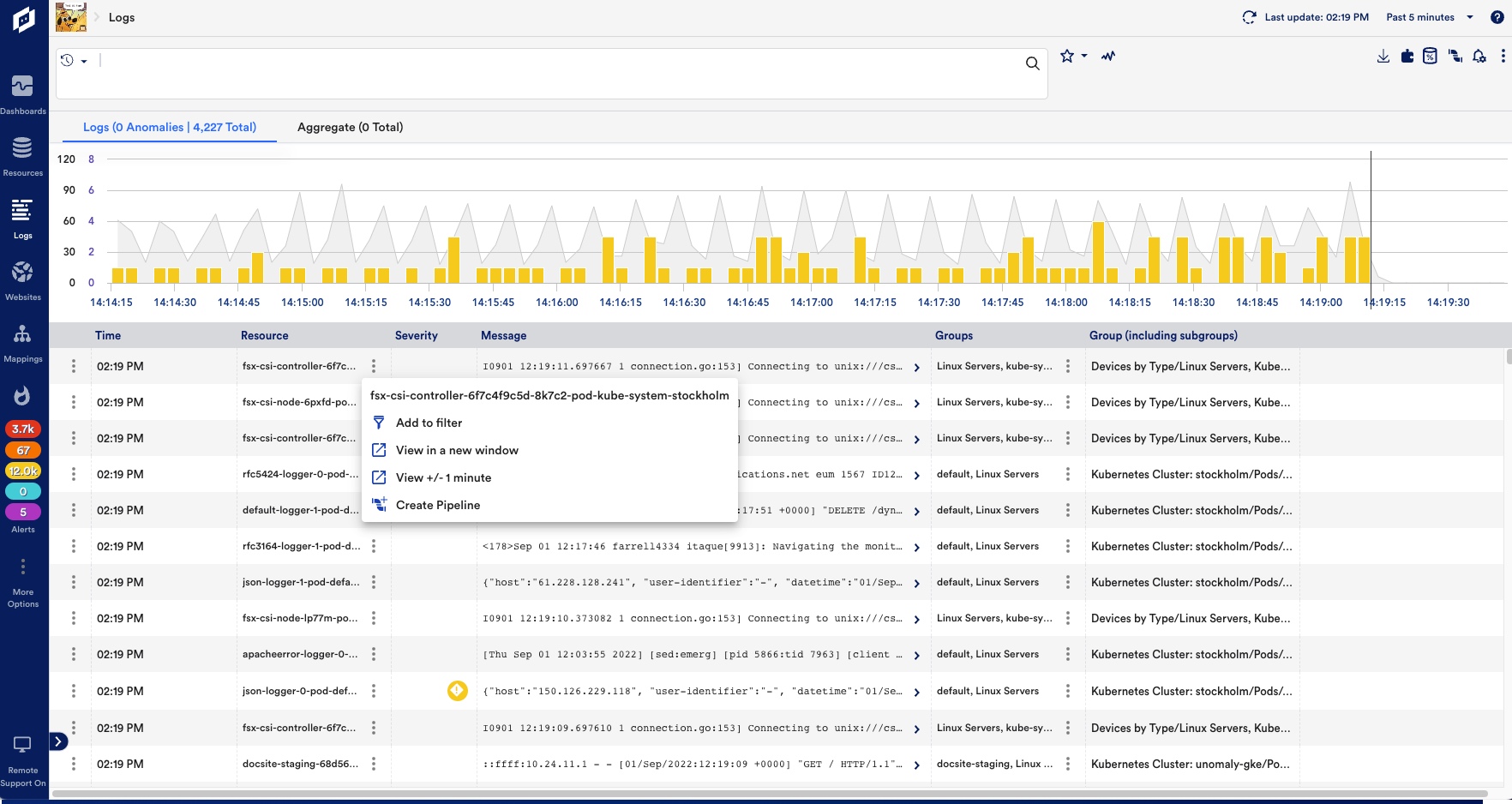The height and width of the screenshot is (804, 1512).
Task: Open the log pipelines icon in toolbar
Action: tap(1455, 56)
